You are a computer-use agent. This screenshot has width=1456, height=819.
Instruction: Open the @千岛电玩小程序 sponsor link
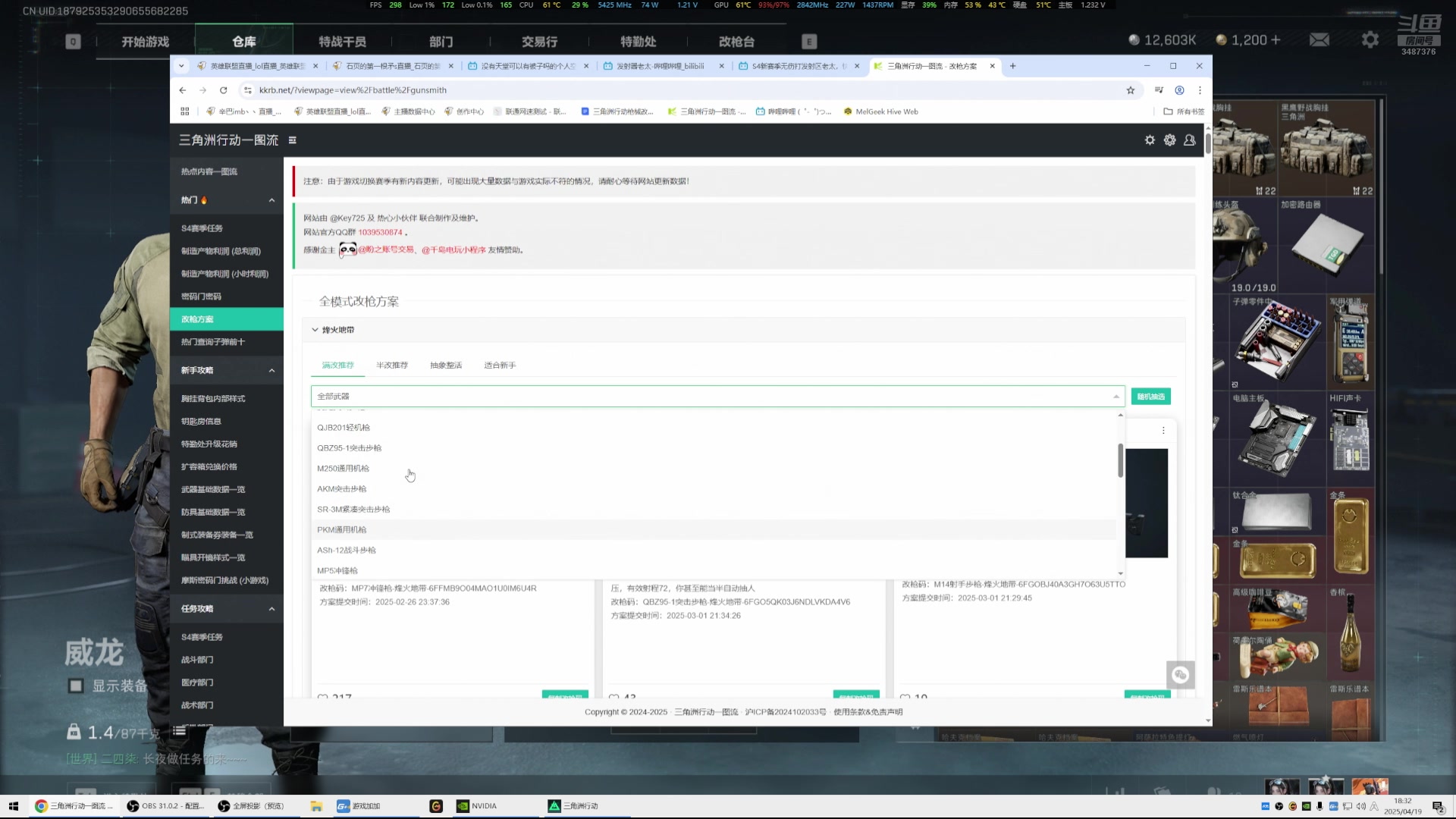click(453, 250)
